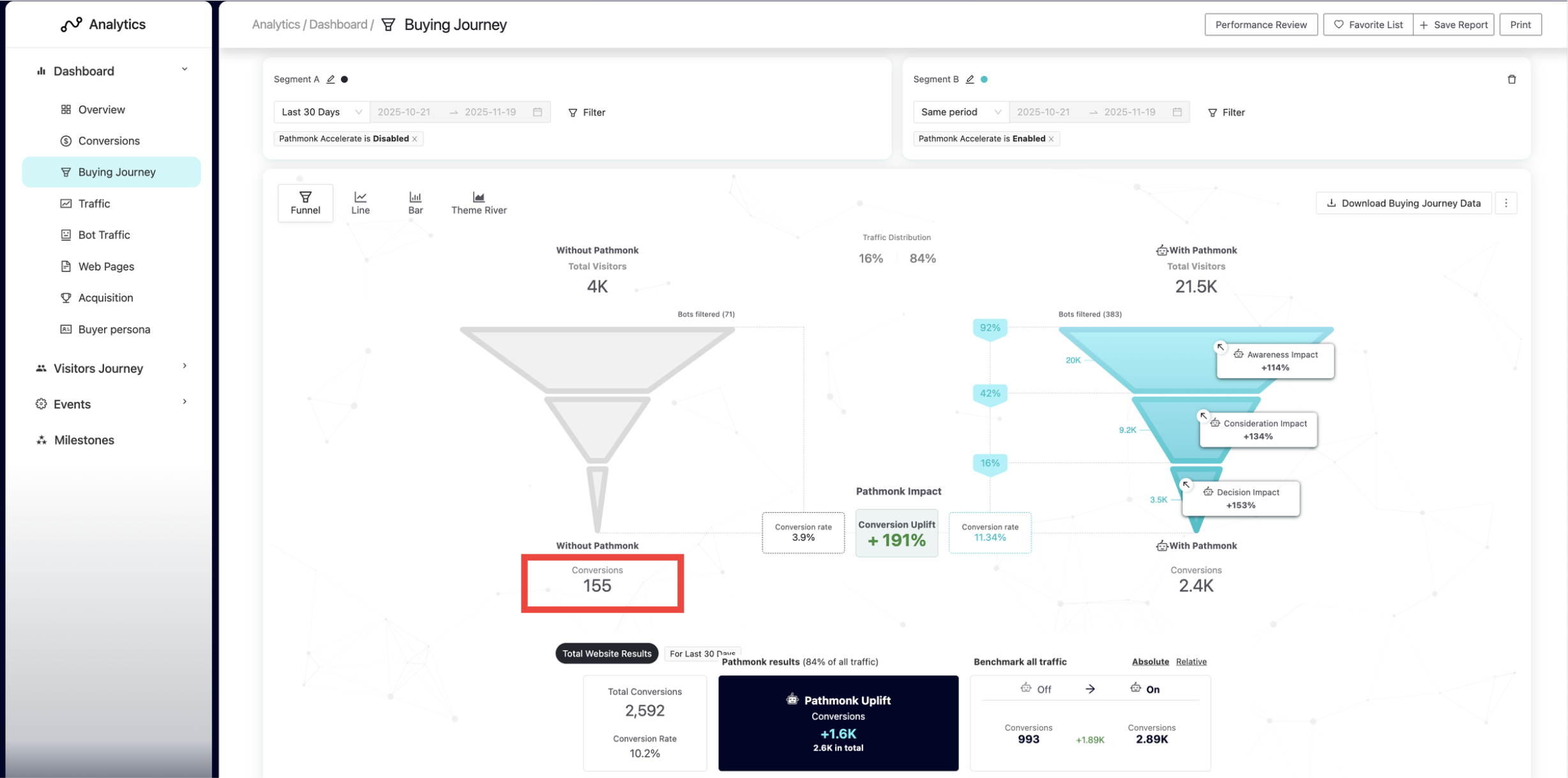Remove the Pathmonk Accelerate is Enabled filter
This screenshot has height=778, width=1568.
1052,139
